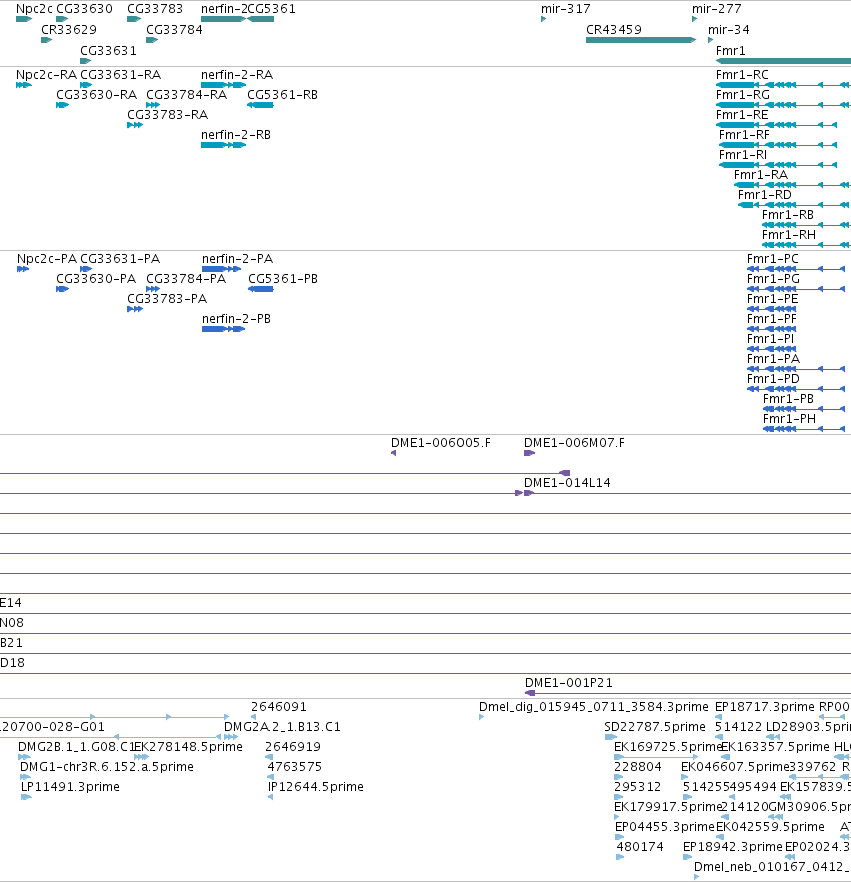
Task: Click the SD22787.5prime insertion label
Action: [655, 727]
